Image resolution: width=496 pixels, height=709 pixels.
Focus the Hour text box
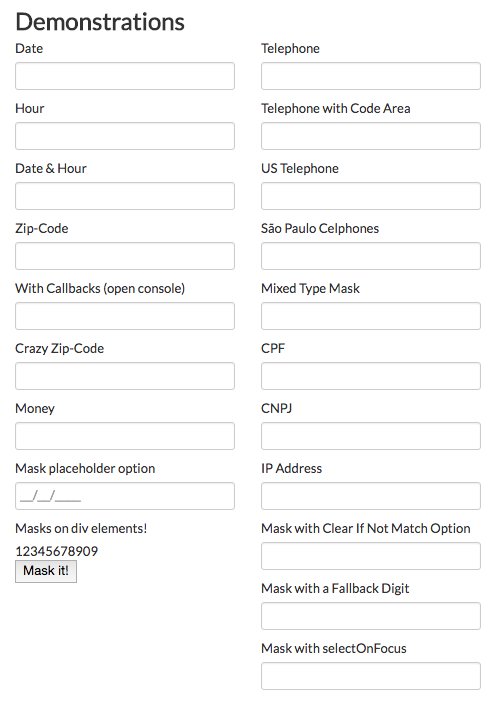[x=125, y=136]
